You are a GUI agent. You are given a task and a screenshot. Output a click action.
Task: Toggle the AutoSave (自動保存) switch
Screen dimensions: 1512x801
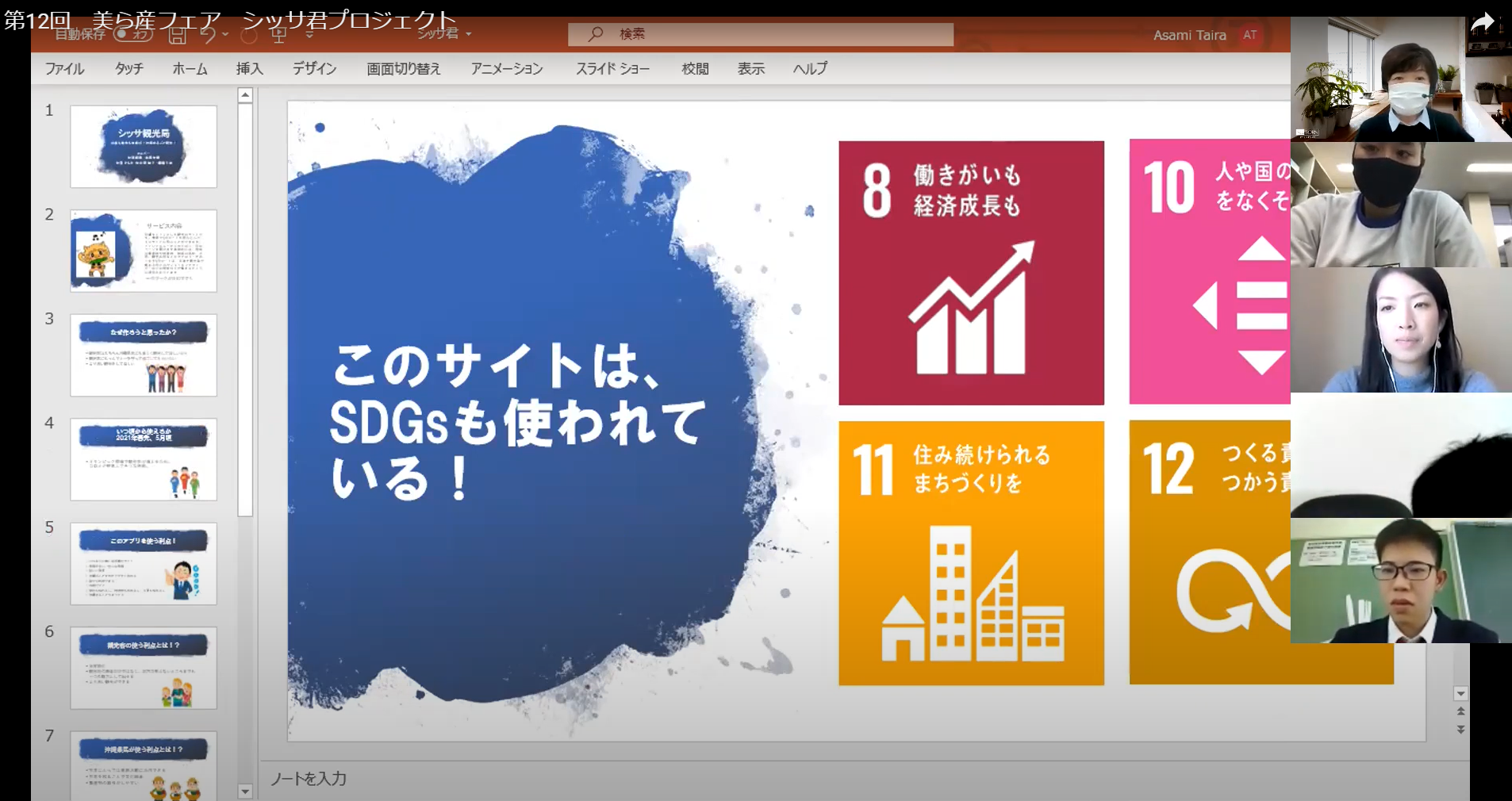[132, 35]
